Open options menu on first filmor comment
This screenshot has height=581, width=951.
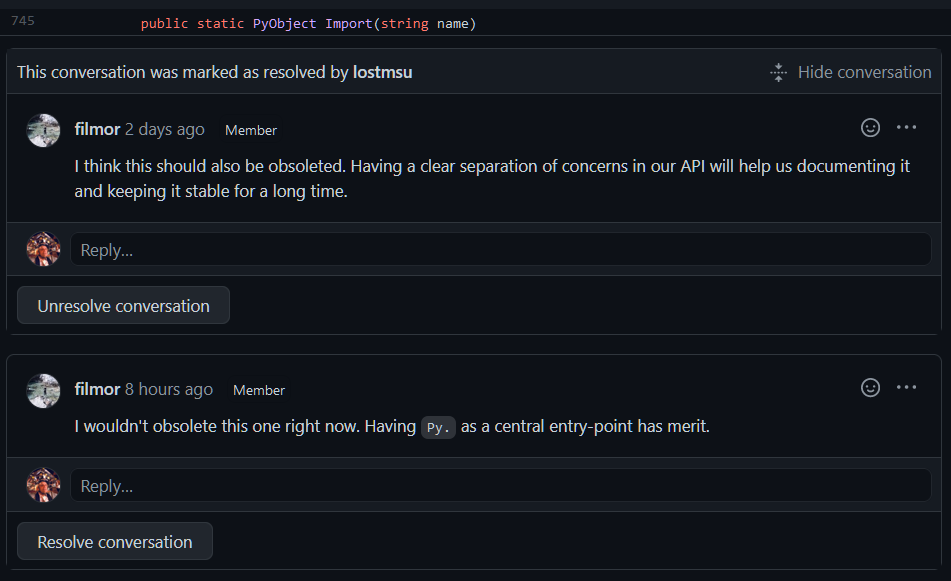[x=906, y=127]
